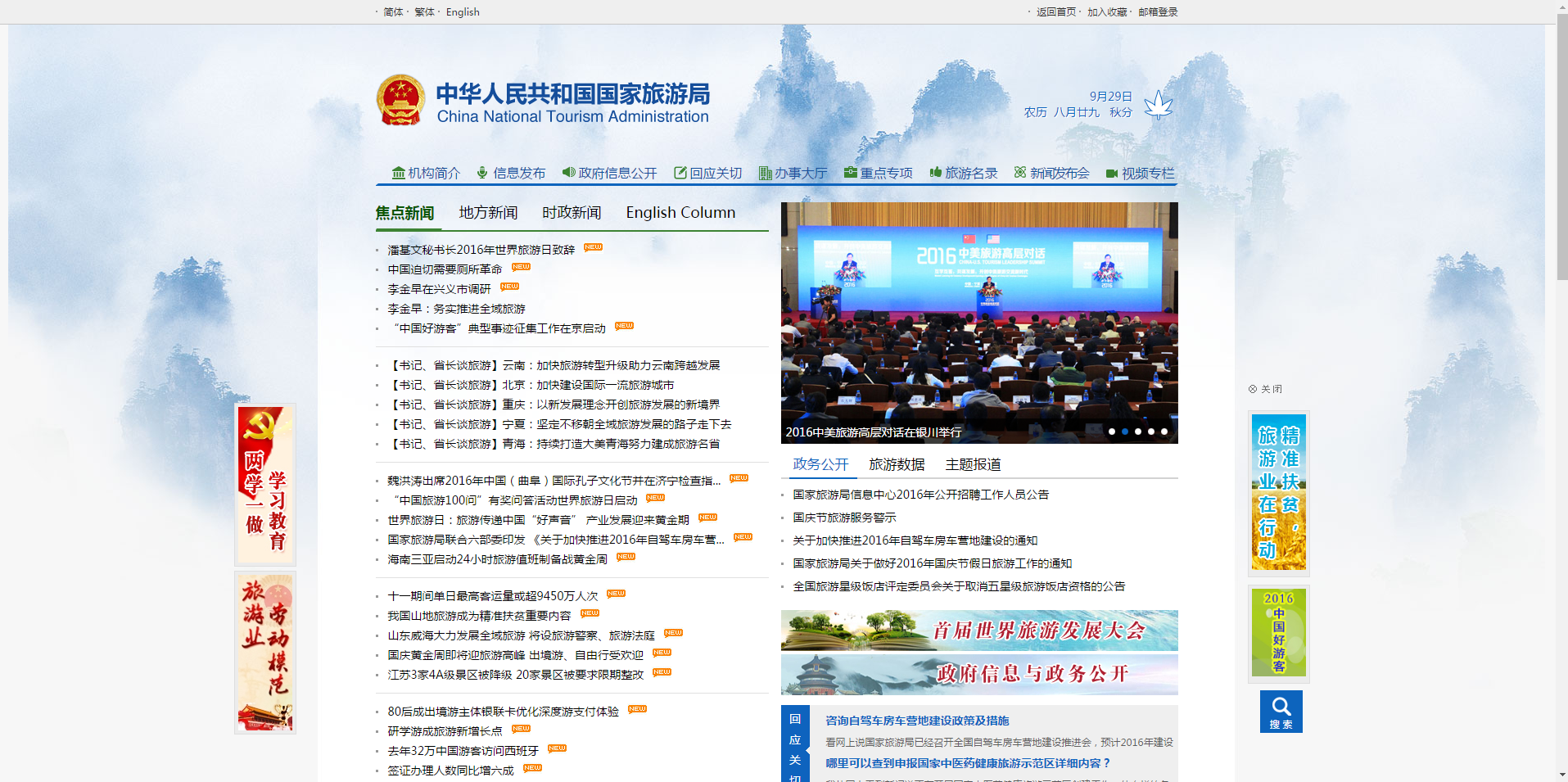The image size is (1568, 782).
Task: Click the page vertical scrollbar thumb
Action: click(x=1561, y=147)
